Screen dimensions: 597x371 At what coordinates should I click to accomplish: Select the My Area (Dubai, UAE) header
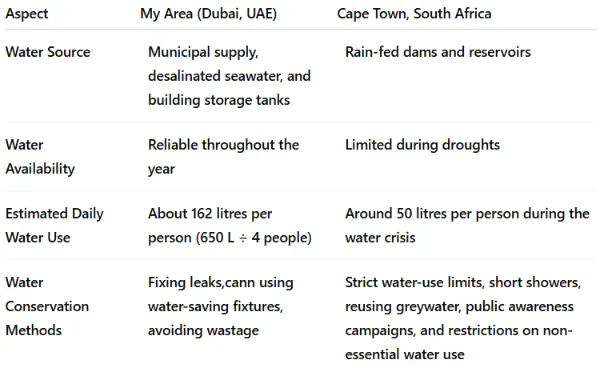(208, 14)
